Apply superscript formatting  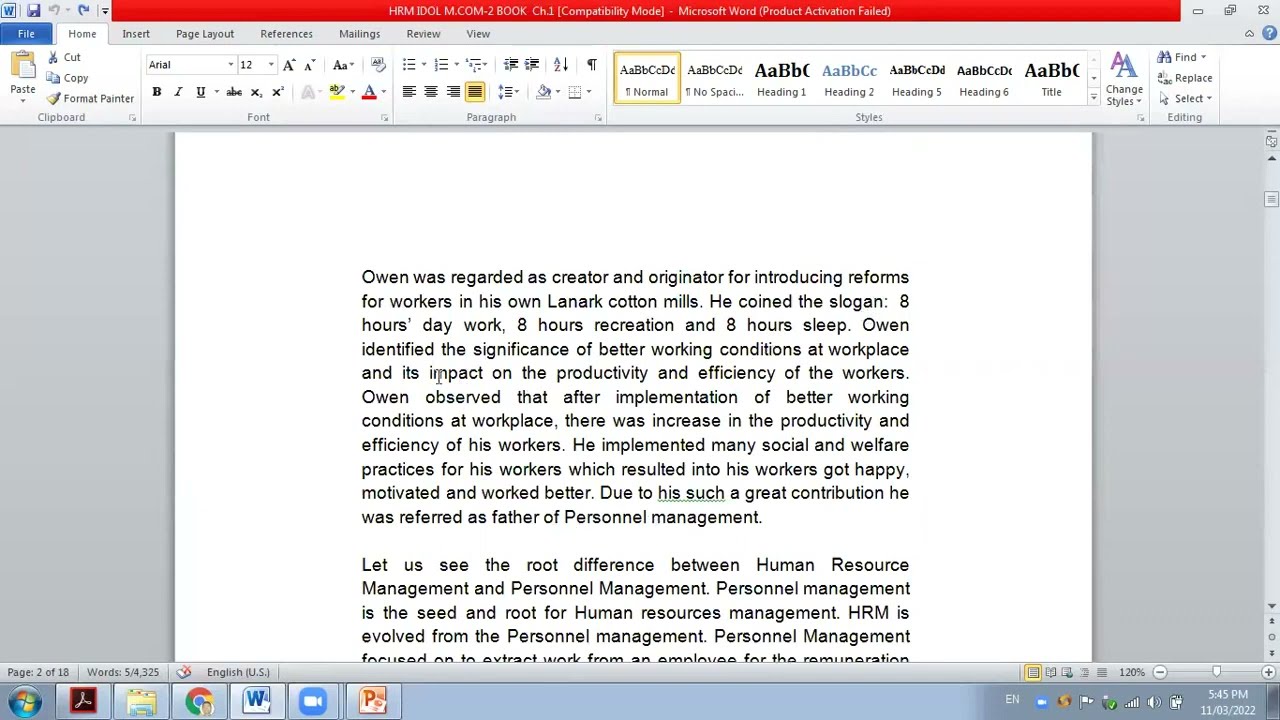point(277,92)
